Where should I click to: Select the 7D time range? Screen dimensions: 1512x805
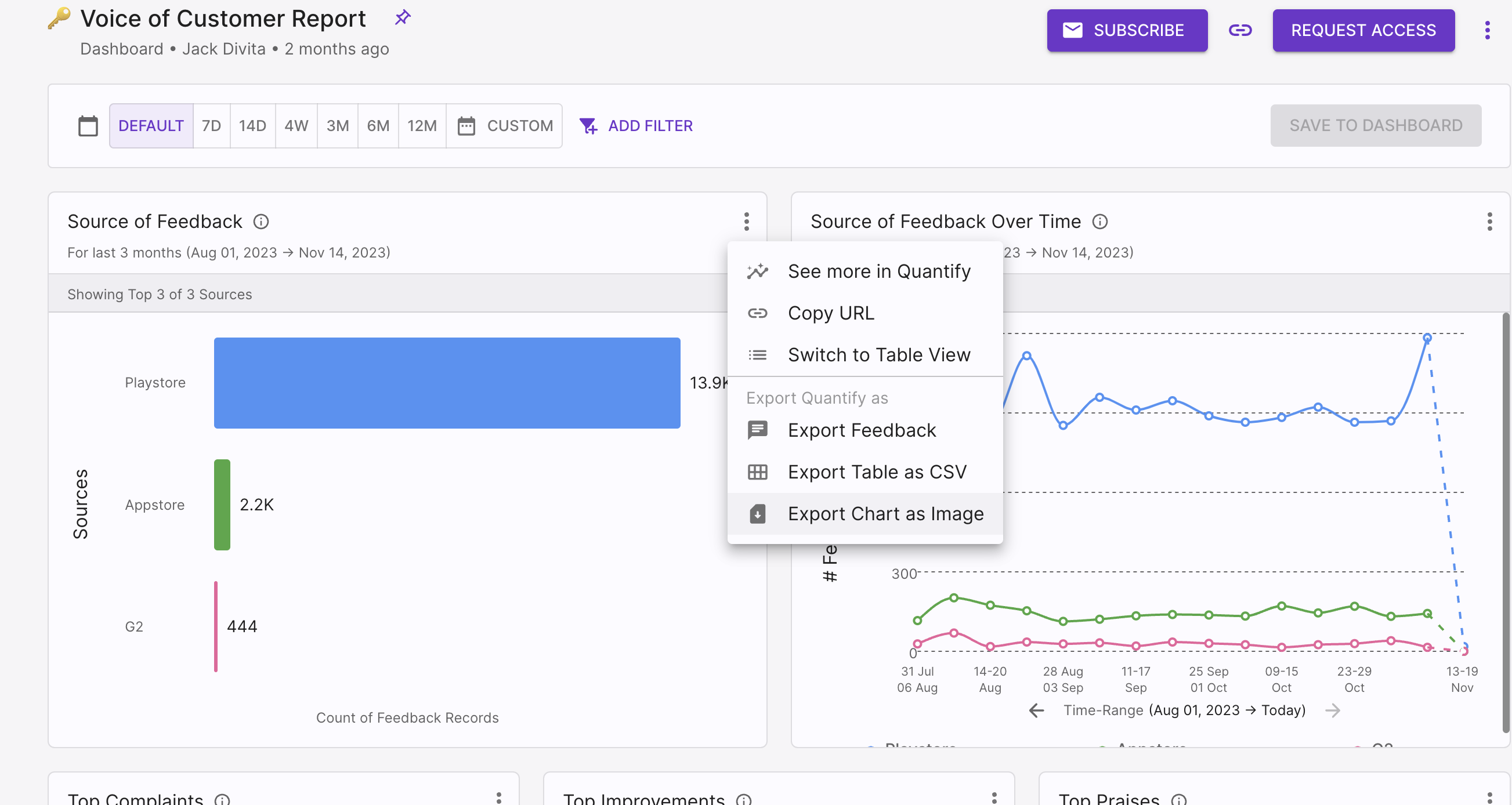pos(211,125)
